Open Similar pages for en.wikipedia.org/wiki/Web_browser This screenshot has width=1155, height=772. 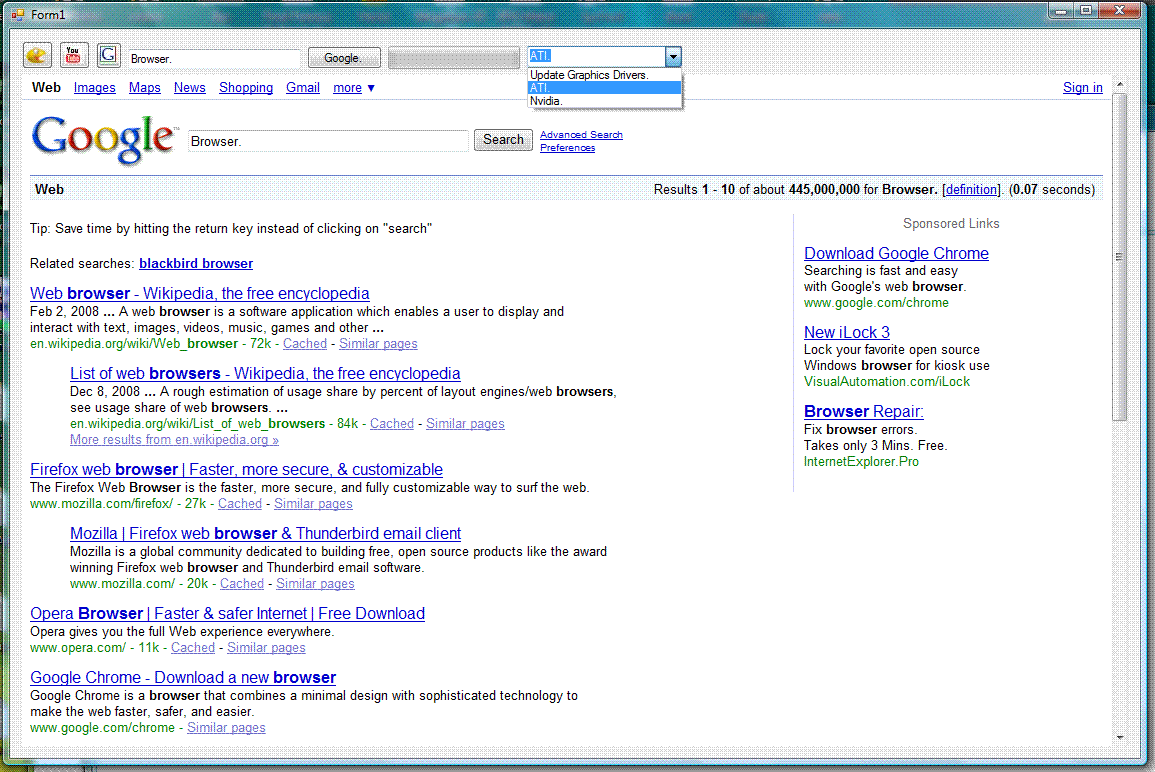pyautogui.click(x=378, y=344)
